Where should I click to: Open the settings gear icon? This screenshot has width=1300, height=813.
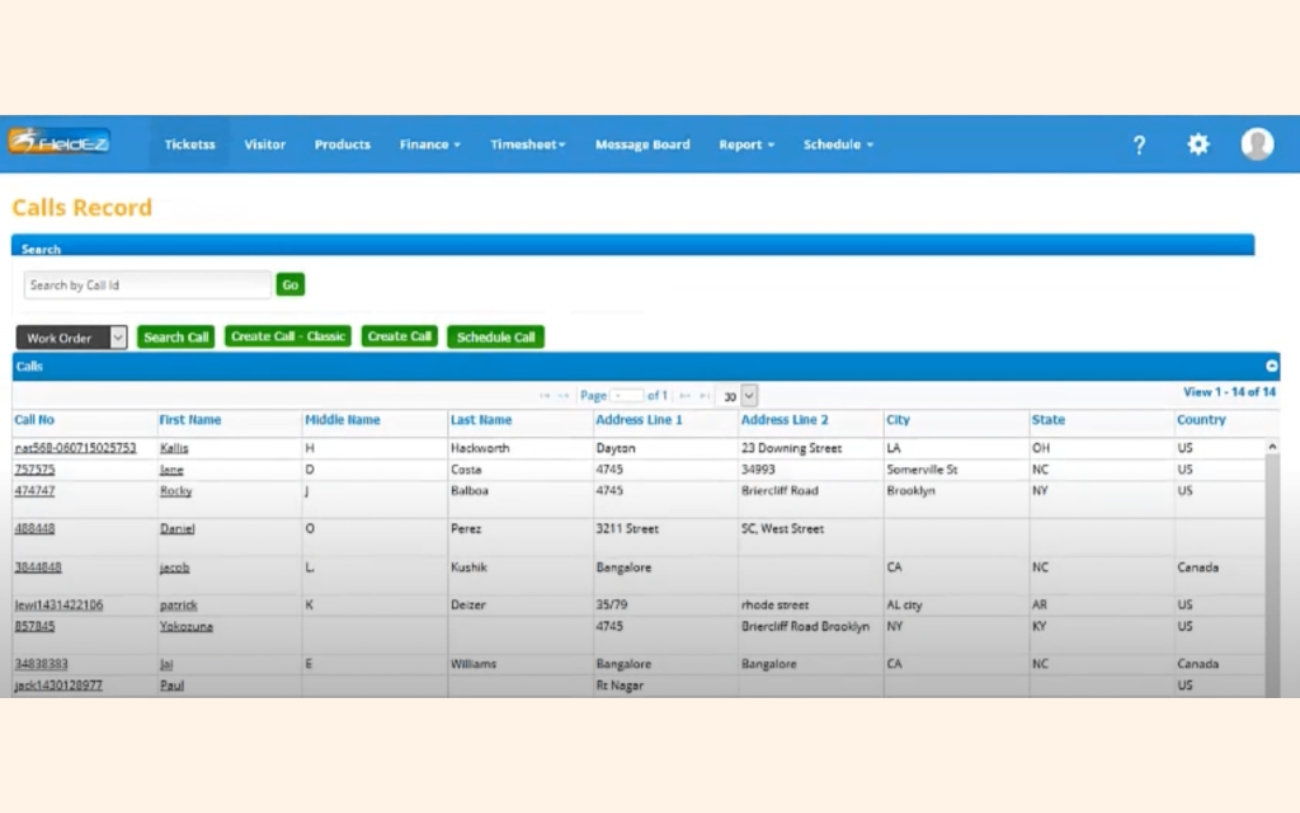[x=1198, y=144]
